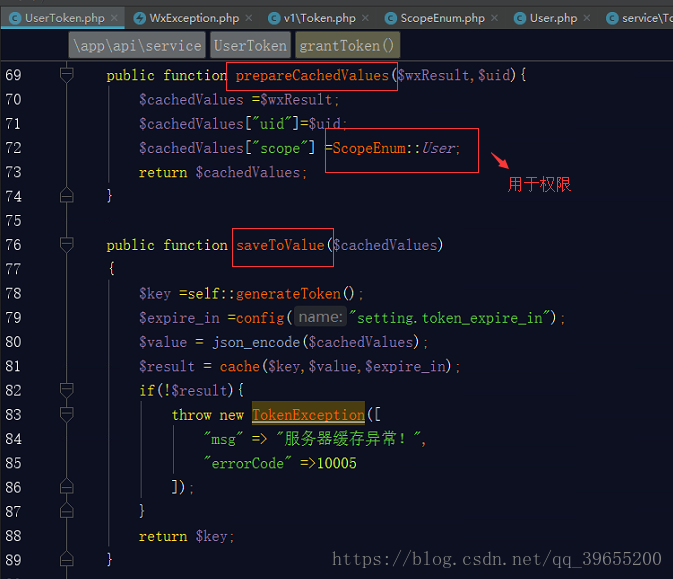Click ScopeEnum::User constant on line 72

396,149
